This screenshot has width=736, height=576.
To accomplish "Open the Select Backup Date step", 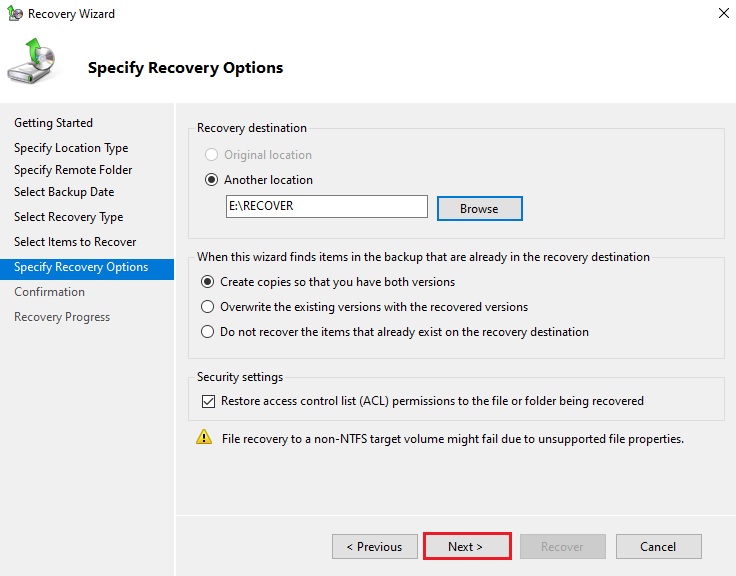I will coord(64,192).
